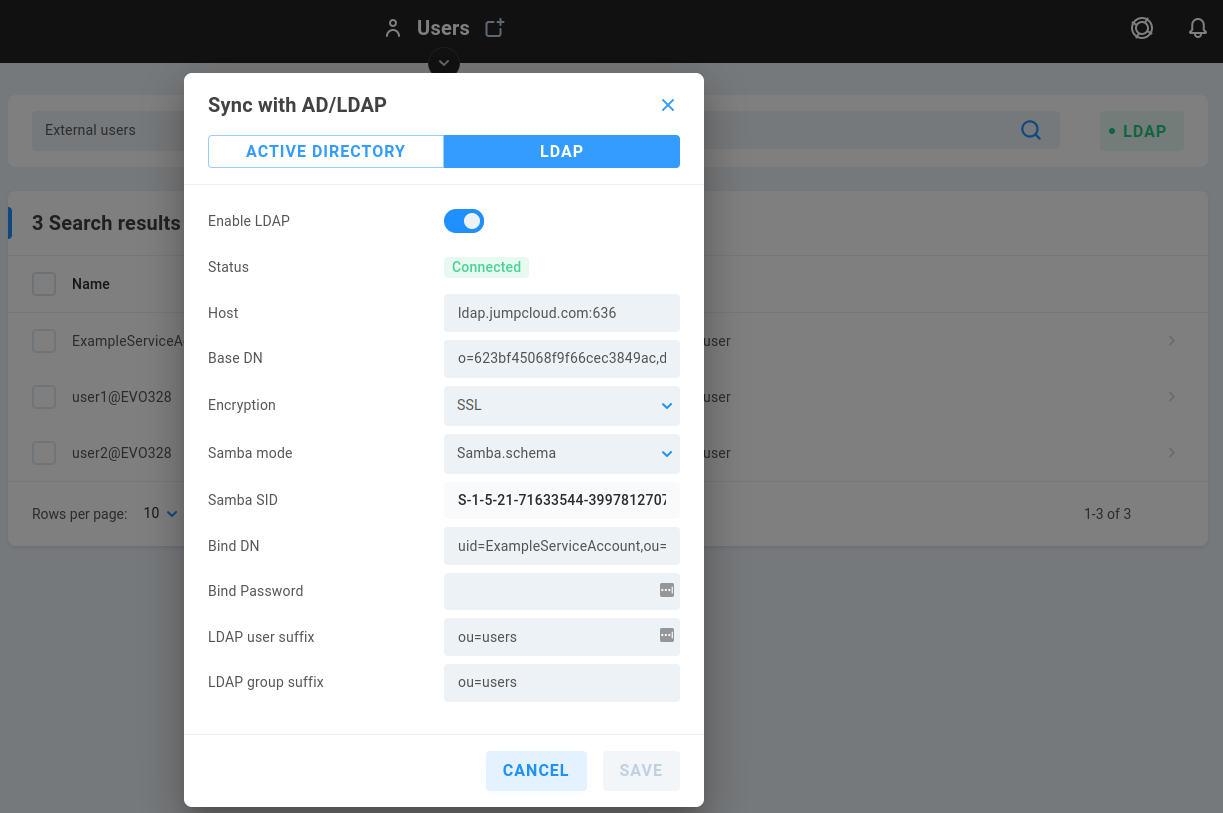The width and height of the screenshot is (1223, 813).
Task: Click the Host input field
Action: (562, 313)
